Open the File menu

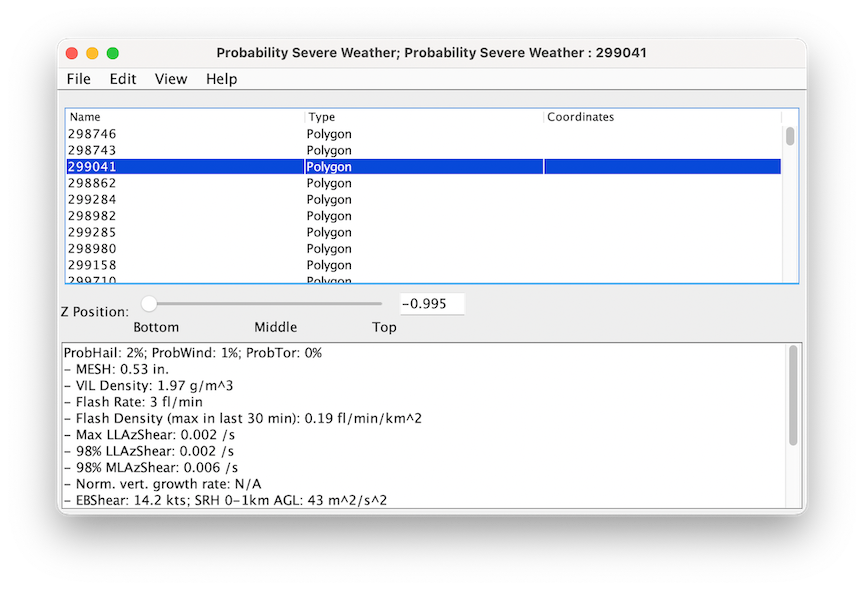[78, 79]
